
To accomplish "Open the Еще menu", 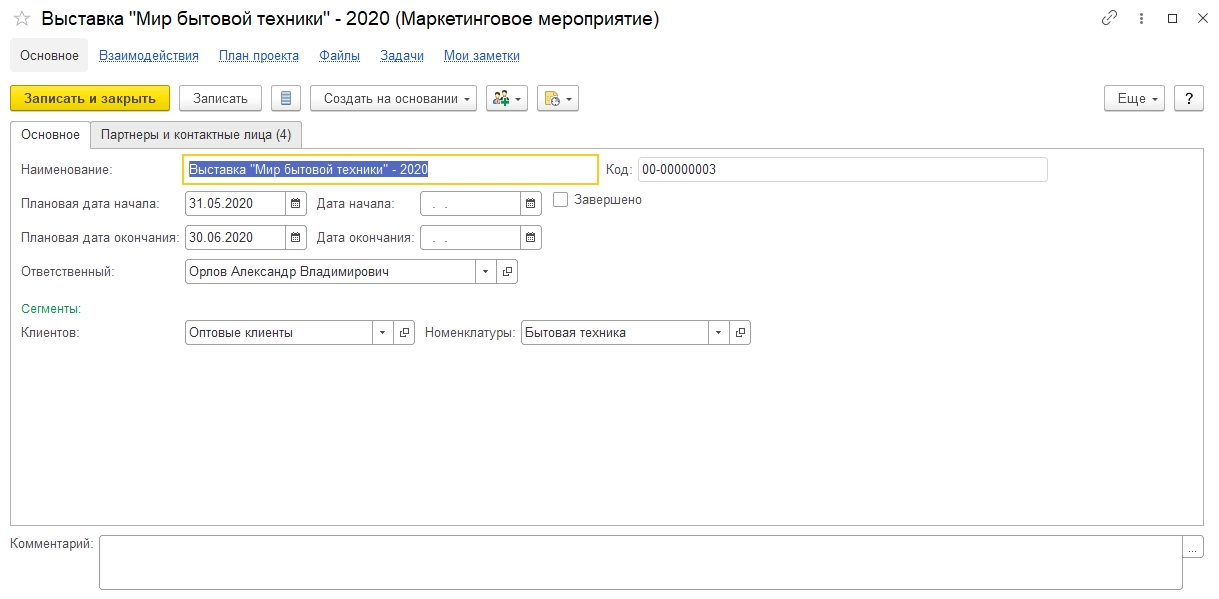I will pos(1134,98).
